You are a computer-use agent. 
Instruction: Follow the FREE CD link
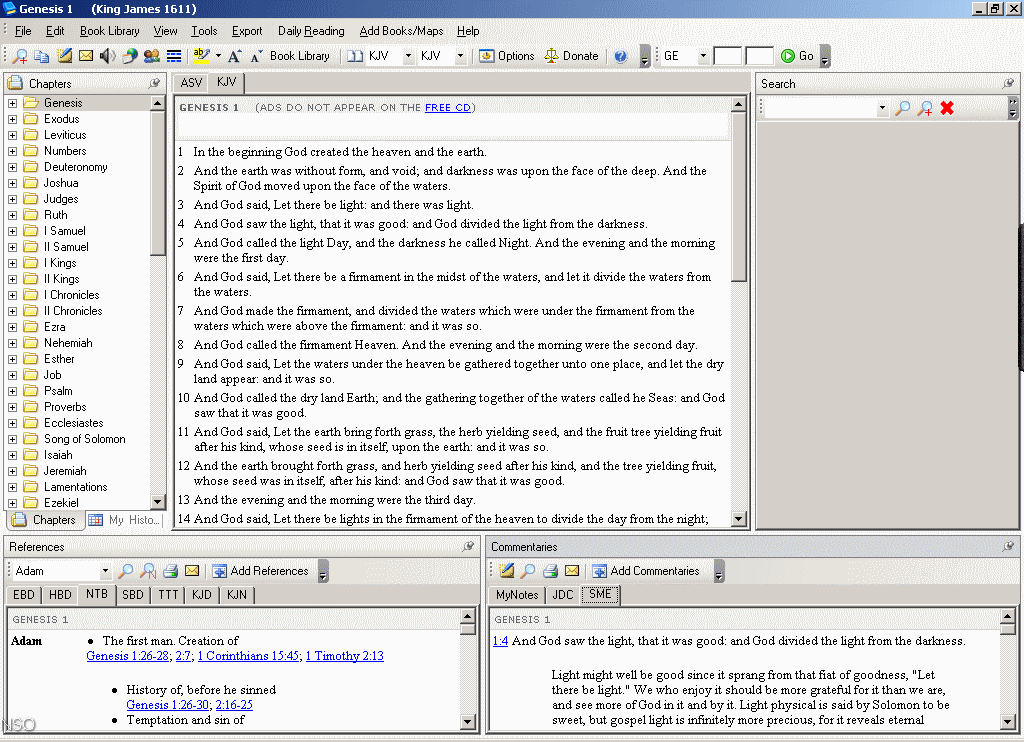pyautogui.click(x=447, y=108)
